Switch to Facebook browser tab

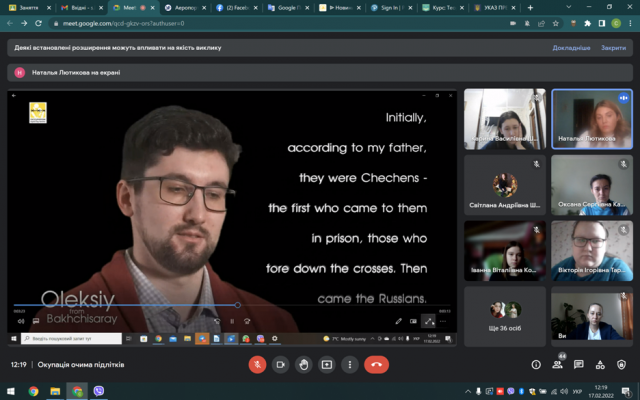pos(236,8)
